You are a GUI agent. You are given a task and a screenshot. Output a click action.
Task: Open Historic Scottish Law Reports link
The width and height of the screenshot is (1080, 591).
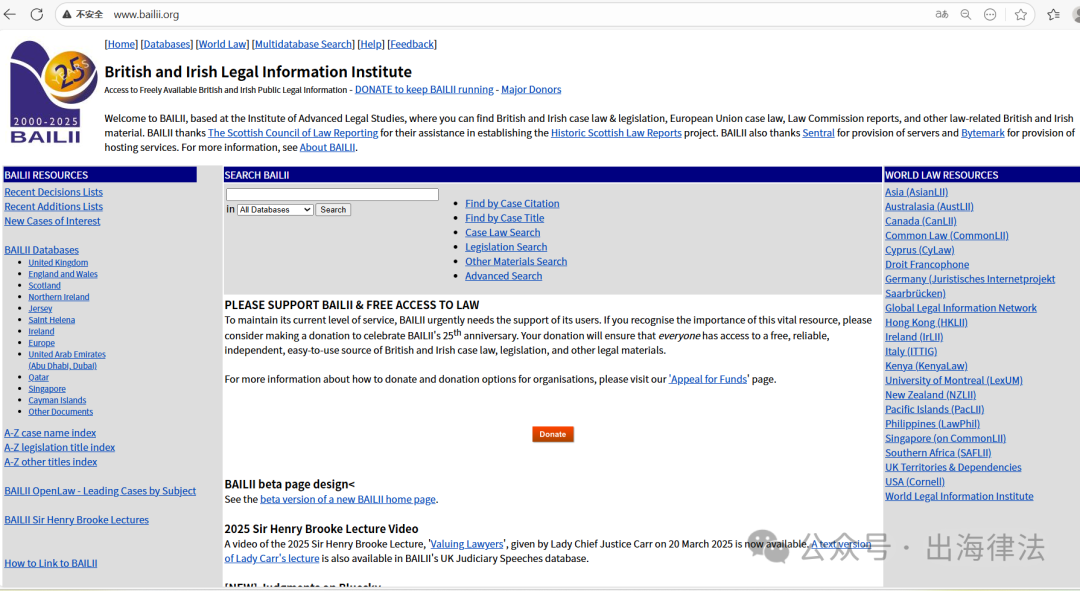point(616,133)
